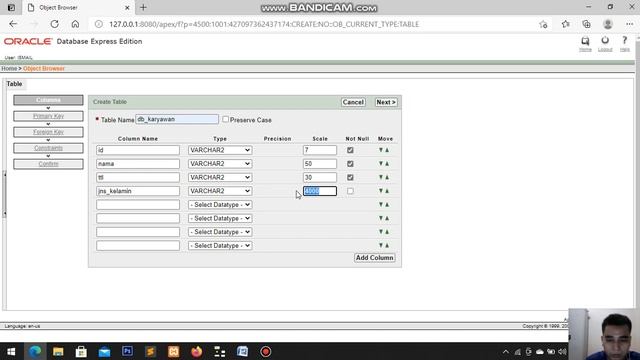Select Constraints step in sidebar

48,148
